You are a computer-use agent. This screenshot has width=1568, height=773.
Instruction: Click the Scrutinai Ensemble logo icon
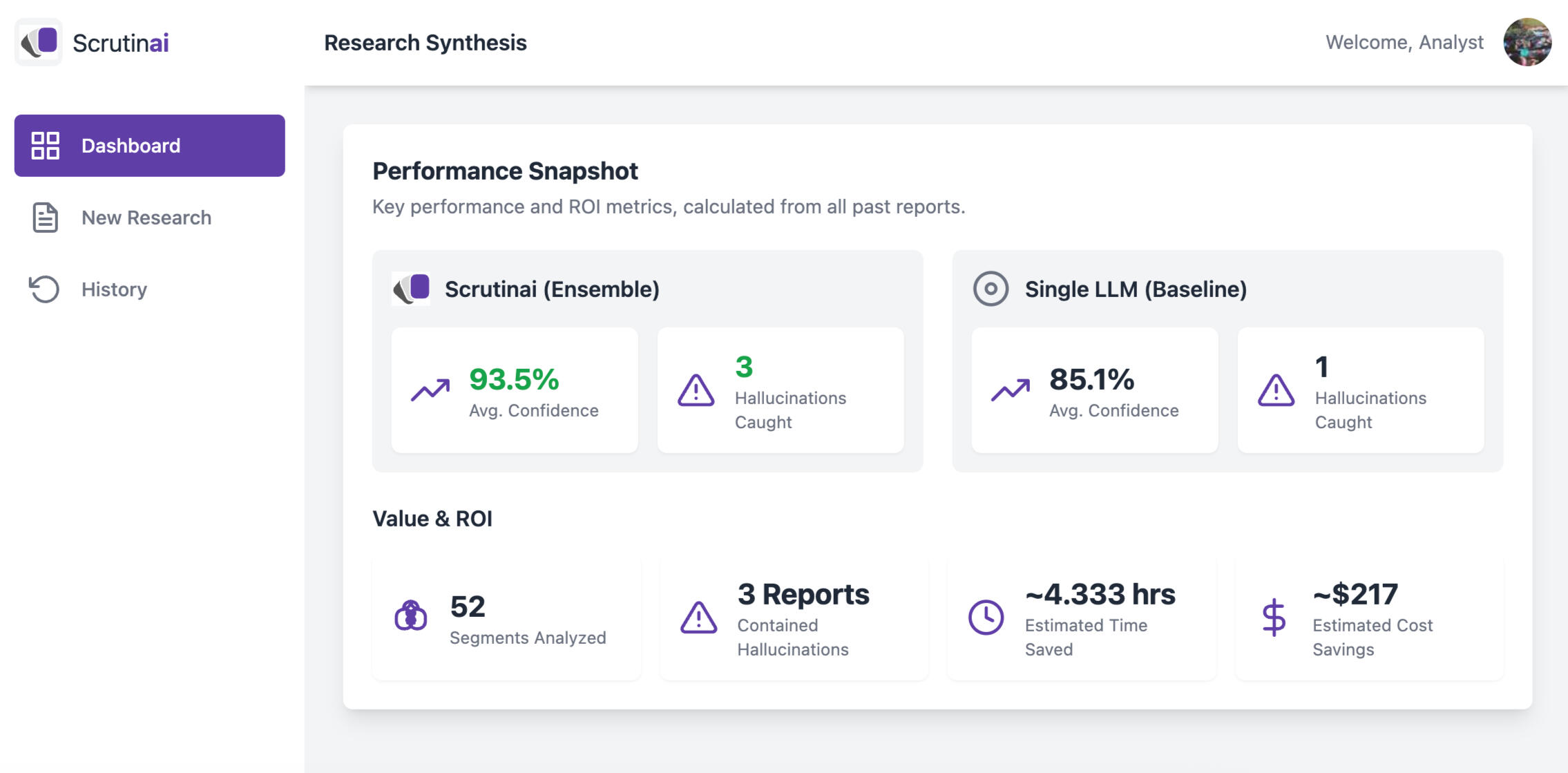tap(412, 289)
